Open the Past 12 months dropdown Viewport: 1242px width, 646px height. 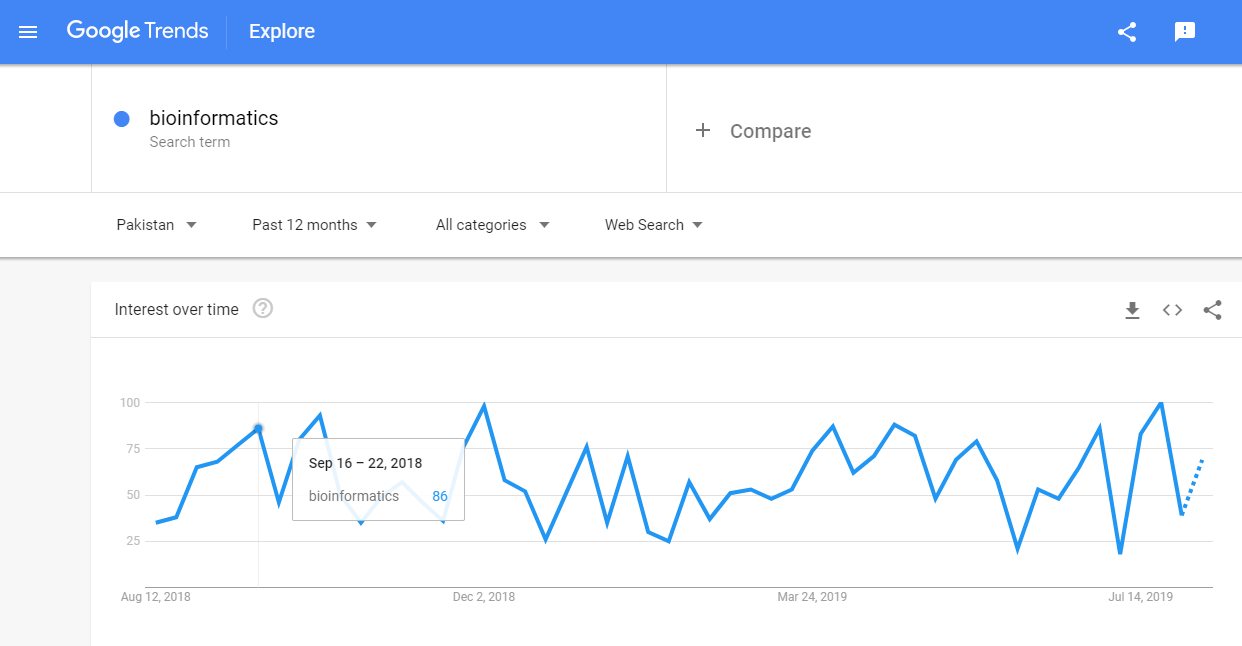tap(314, 225)
